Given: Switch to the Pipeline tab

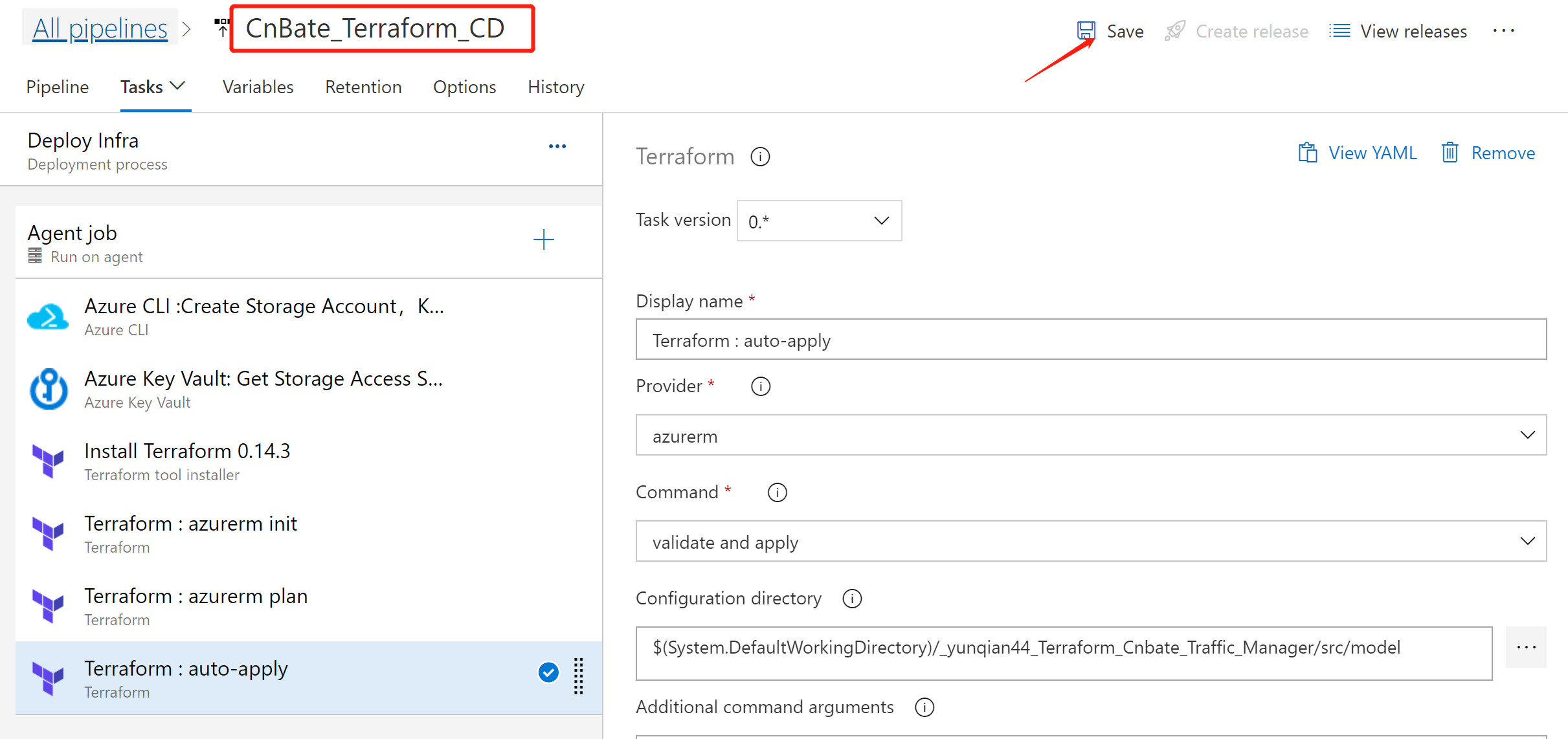Looking at the screenshot, I should (58, 87).
